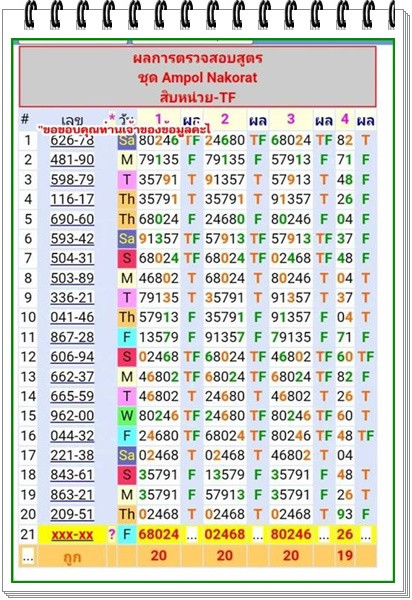Image resolution: width=412 pixels, height=600 pixels.
Task: Open the 503-89 link
Action: click(72, 278)
